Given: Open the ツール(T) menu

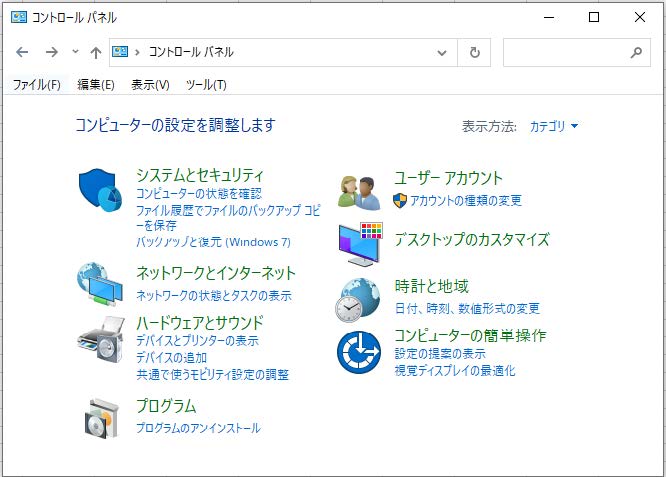Looking at the screenshot, I should pos(206,85).
